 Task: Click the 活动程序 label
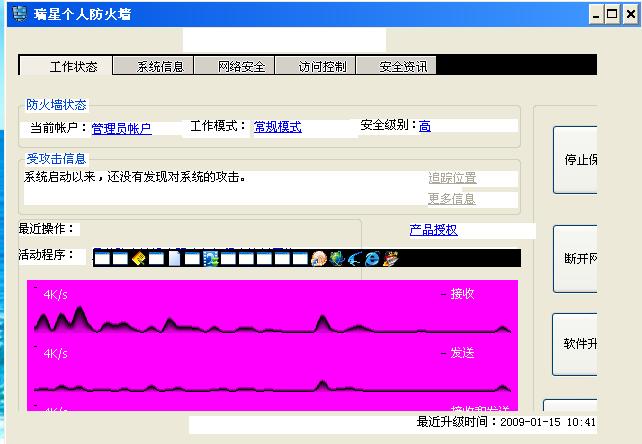[46, 255]
